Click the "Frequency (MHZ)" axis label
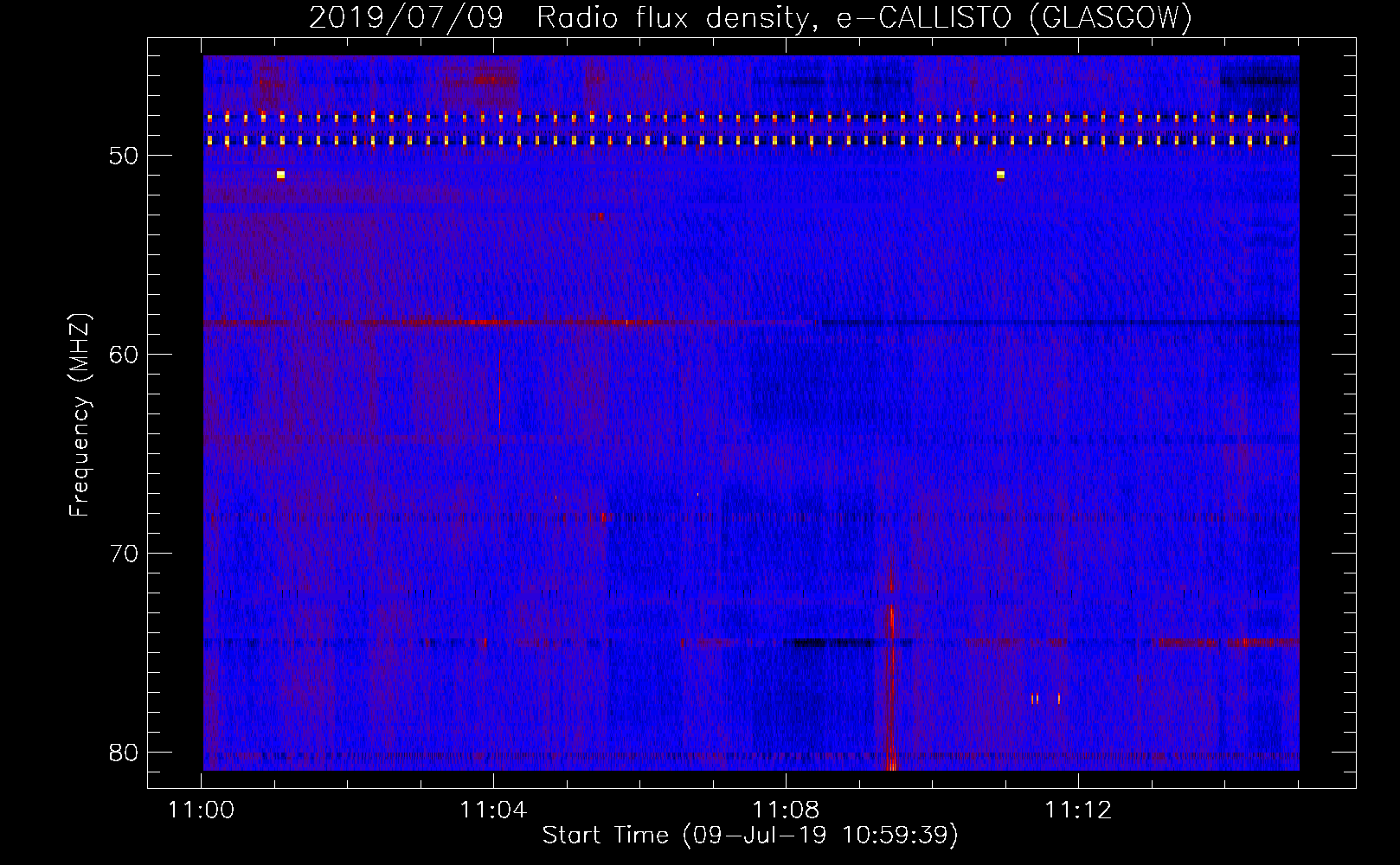Image resolution: width=1400 pixels, height=865 pixels. 80,415
